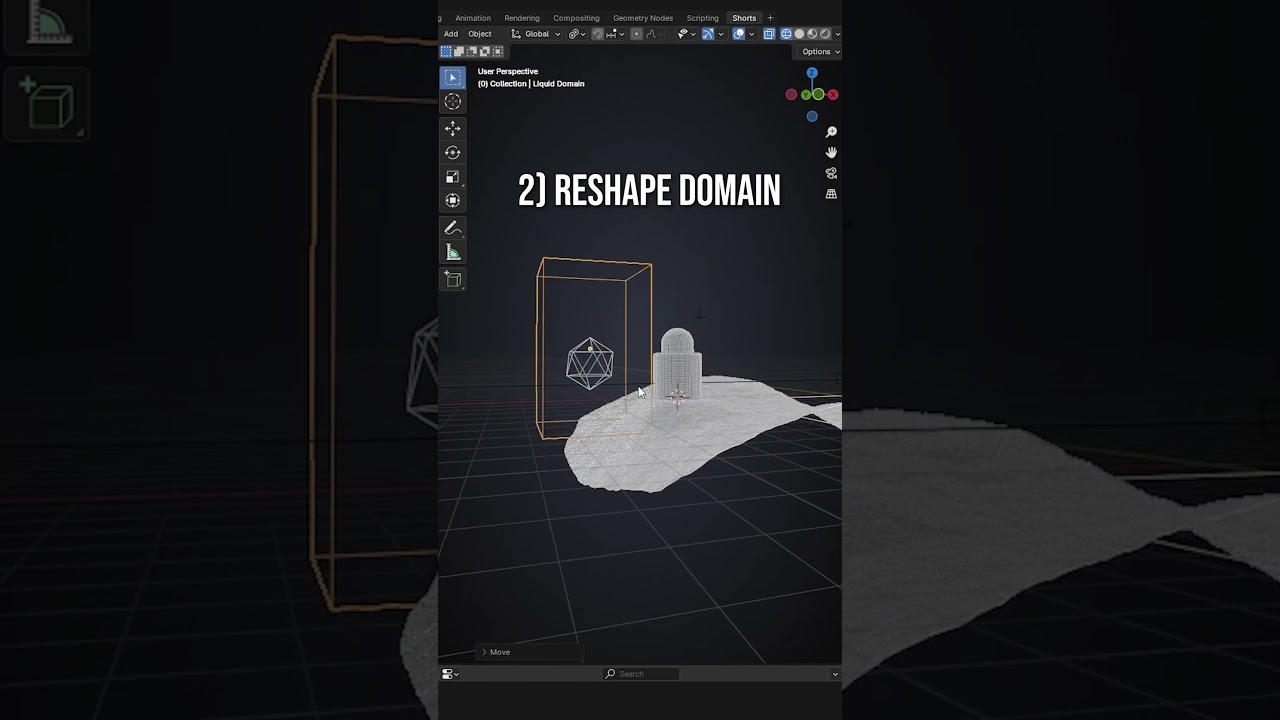This screenshot has height=720, width=1280.
Task: Open the Global transform orientation dropdown
Action: click(537, 34)
